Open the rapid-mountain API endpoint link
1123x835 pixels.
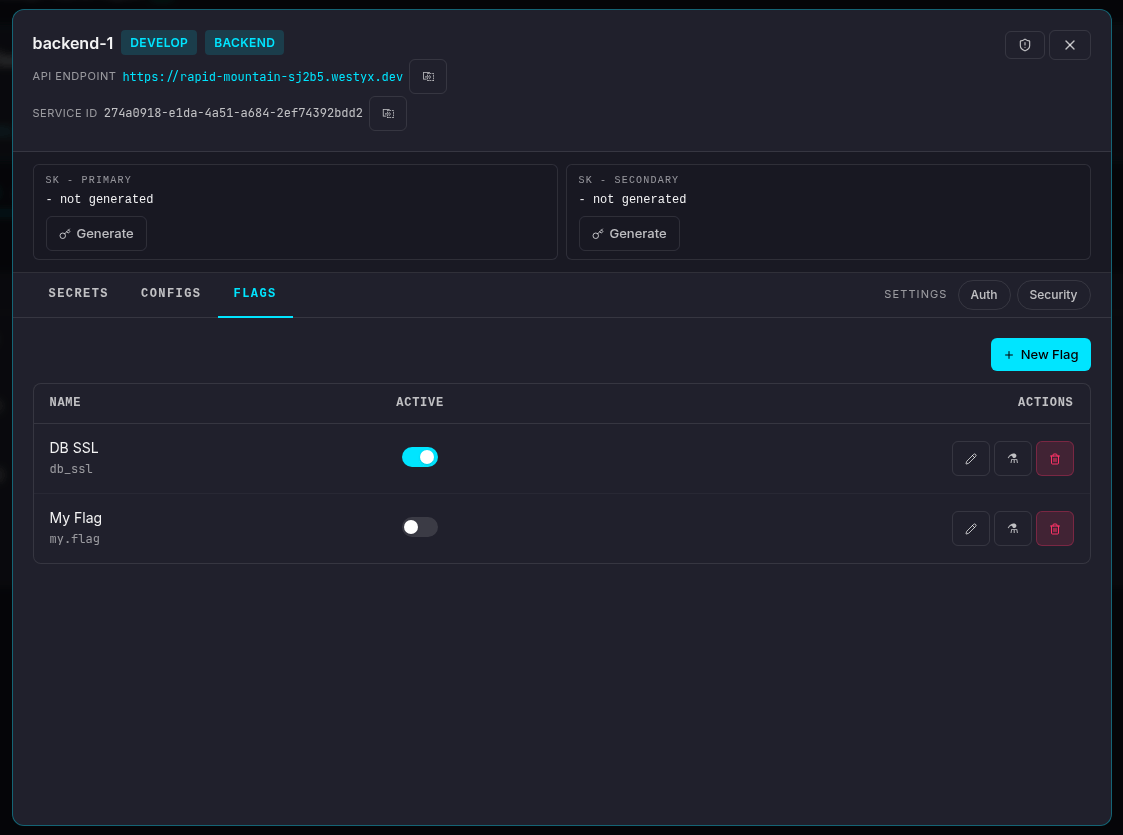click(263, 77)
